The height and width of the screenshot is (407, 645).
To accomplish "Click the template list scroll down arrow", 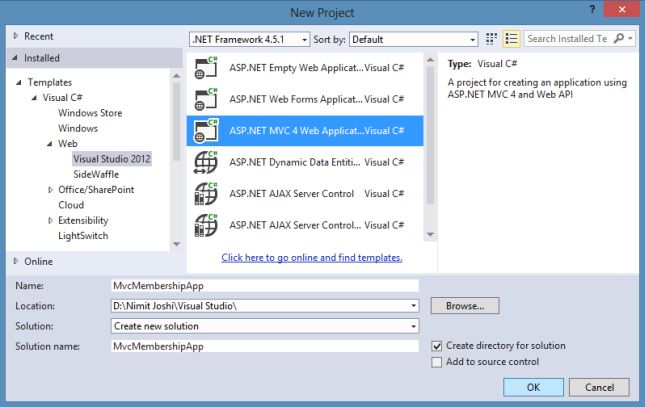I will pos(430,235).
